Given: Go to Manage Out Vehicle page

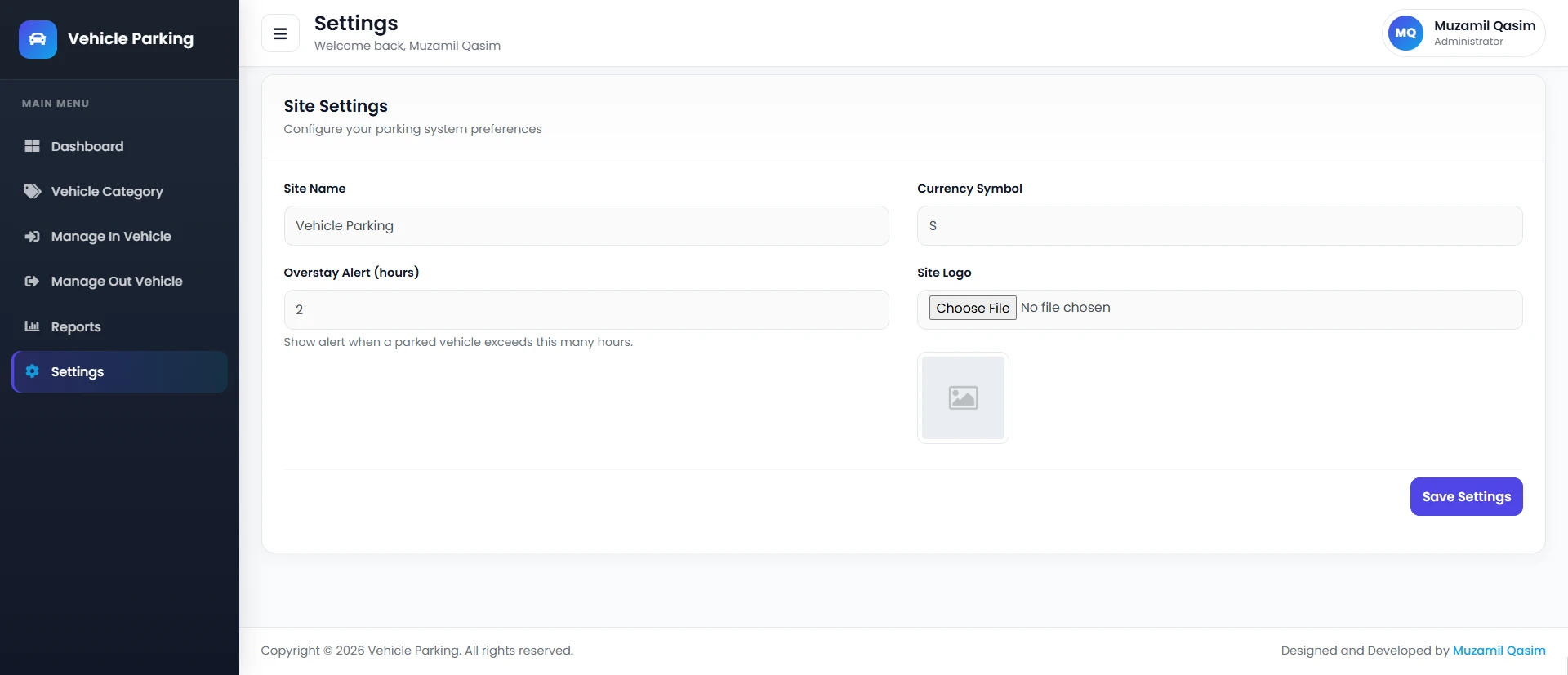Looking at the screenshot, I should tap(119, 281).
